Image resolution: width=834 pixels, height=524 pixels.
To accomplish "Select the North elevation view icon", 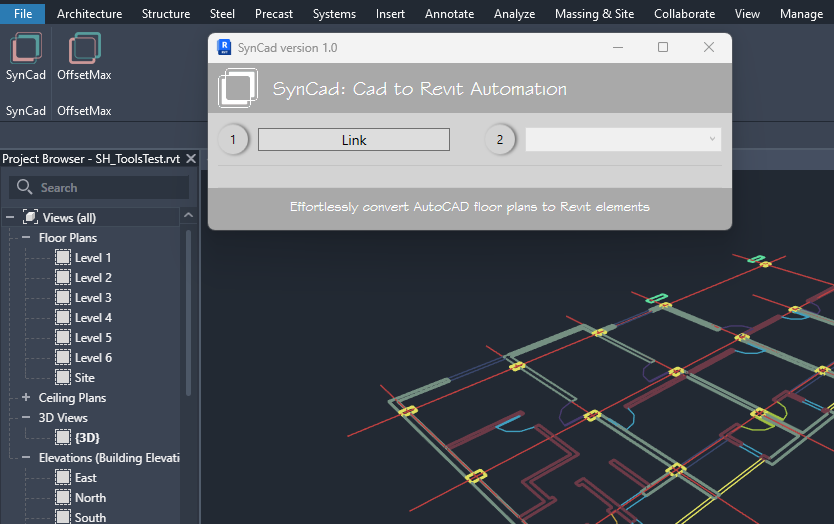I will pyautogui.click(x=63, y=497).
